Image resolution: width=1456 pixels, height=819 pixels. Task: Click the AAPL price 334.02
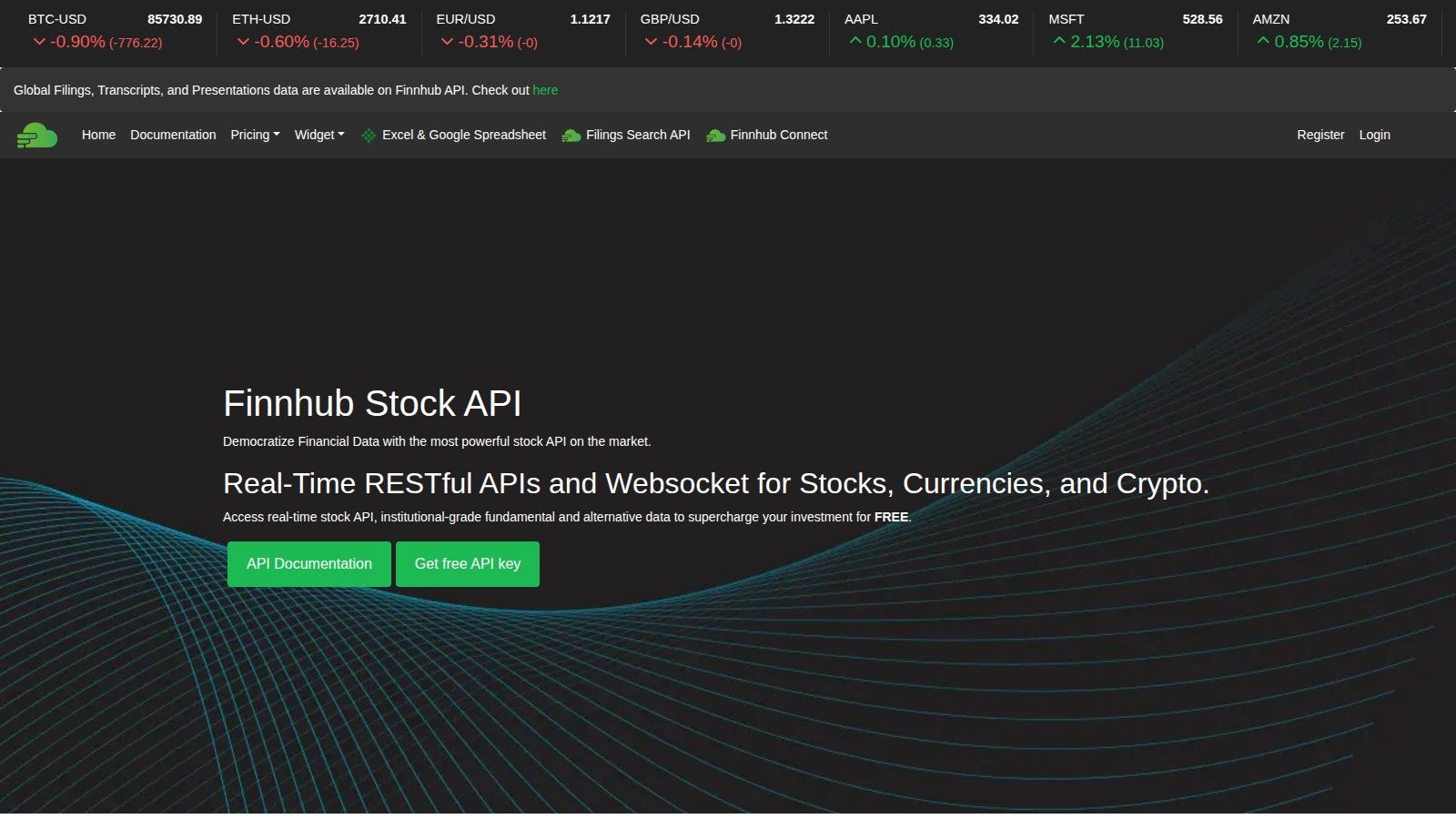[998, 19]
